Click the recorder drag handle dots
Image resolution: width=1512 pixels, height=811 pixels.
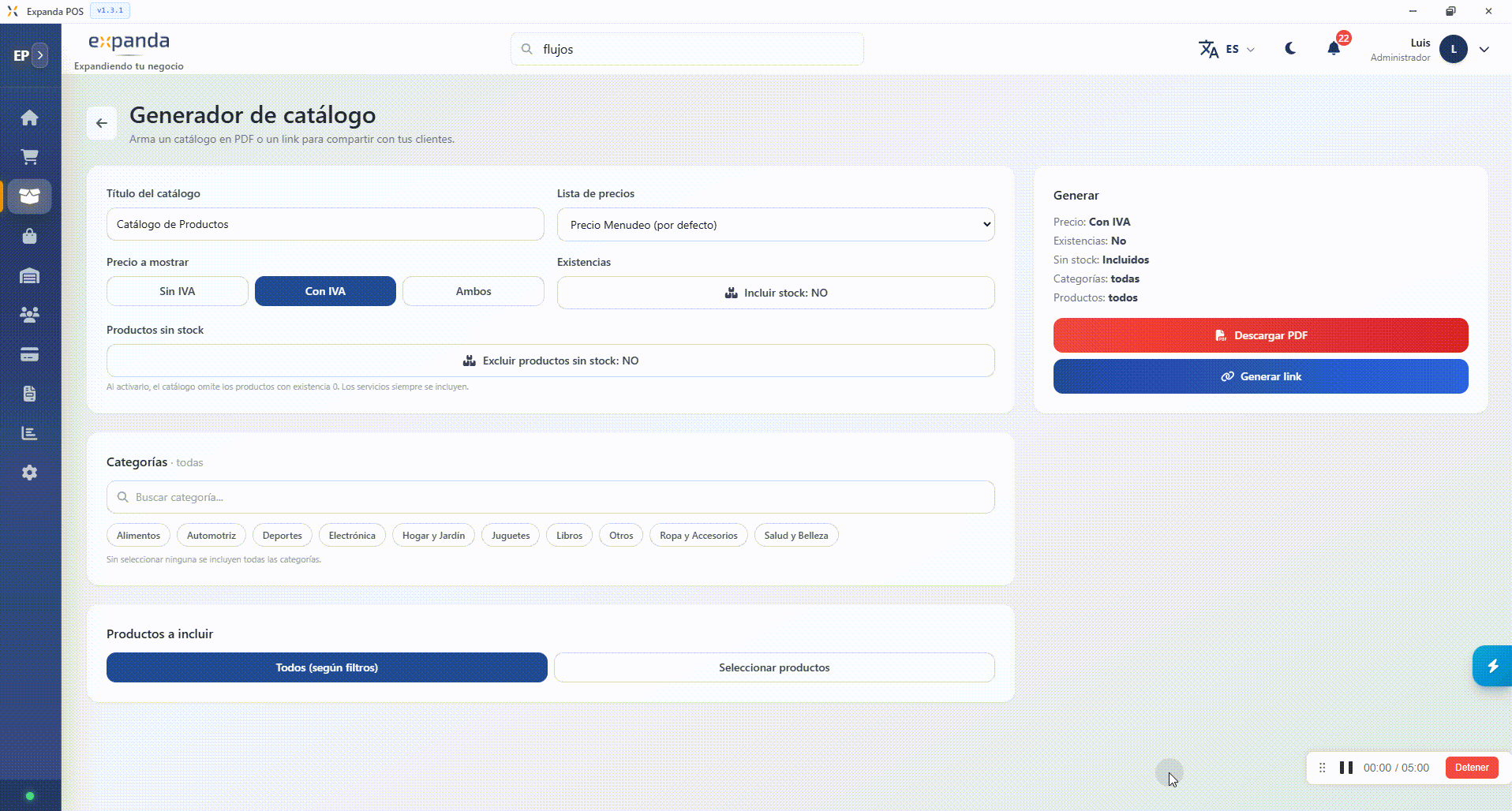click(x=1323, y=768)
